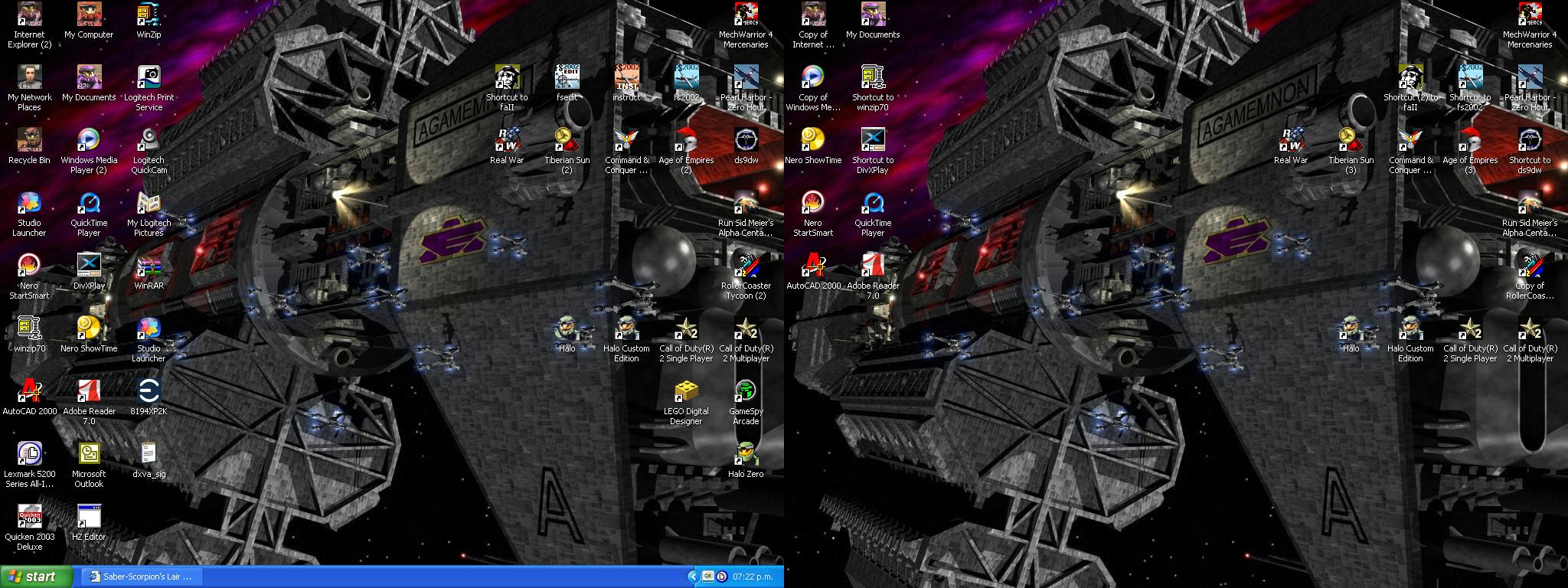Image resolution: width=1568 pixels, height=588 pixels.
Task: Open the WinRAR icon
Action: point(149,273)
